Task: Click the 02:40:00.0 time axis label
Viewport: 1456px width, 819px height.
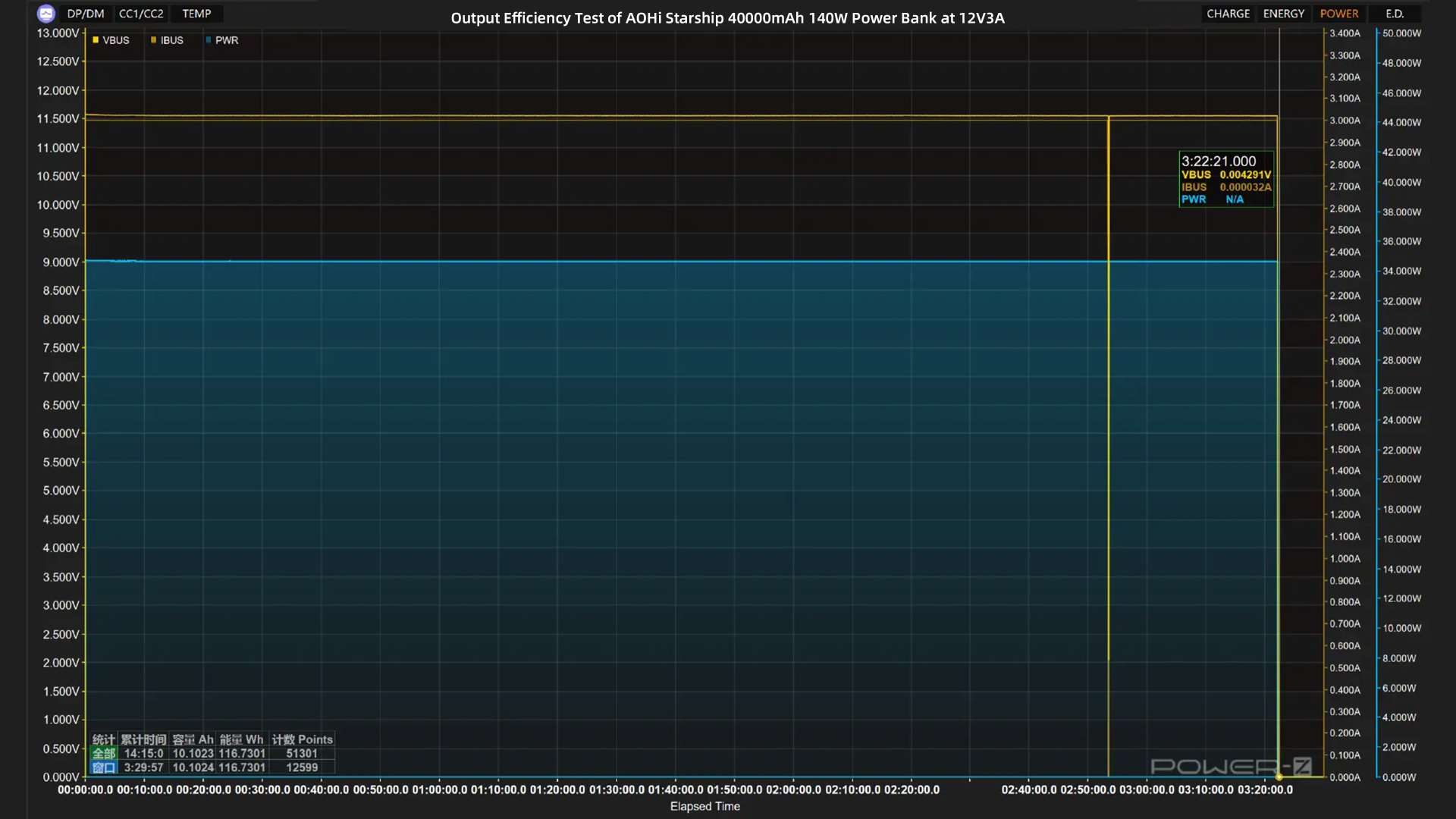Action: (x=1029, y=789)
